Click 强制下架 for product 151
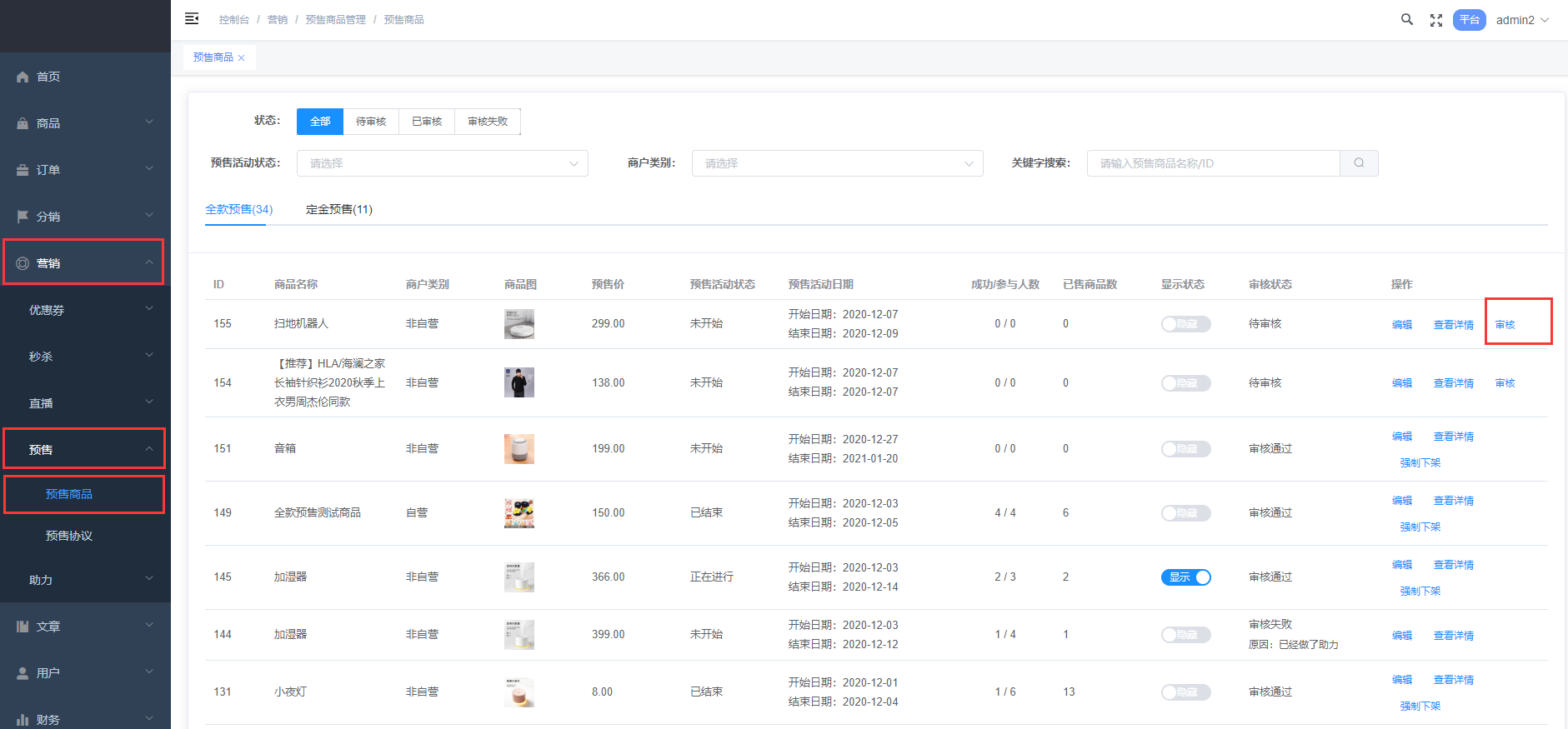The height and width of the screenshot is (729, 1568). [1420, 462]
